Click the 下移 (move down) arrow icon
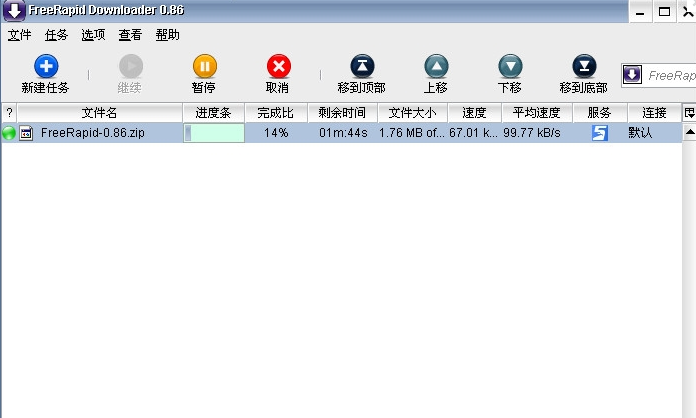This screenshot has height=418, width=696. click(510, 67)
